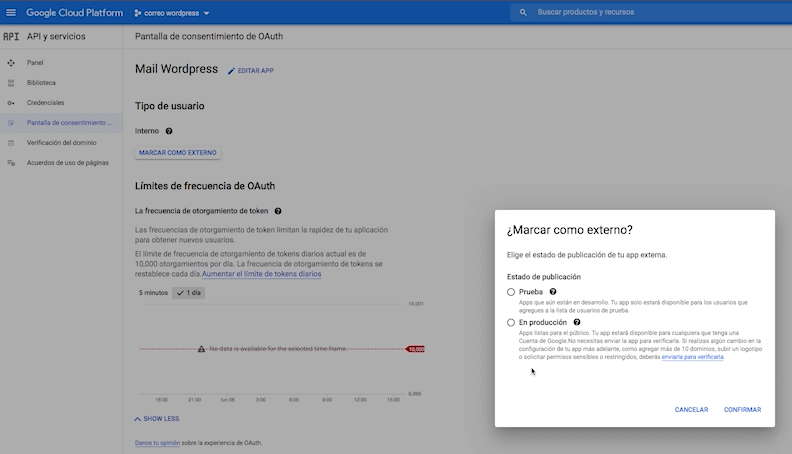Open Aumentar el límite de tokens diarios
This screenshot has width=792, height=454.
262,274
